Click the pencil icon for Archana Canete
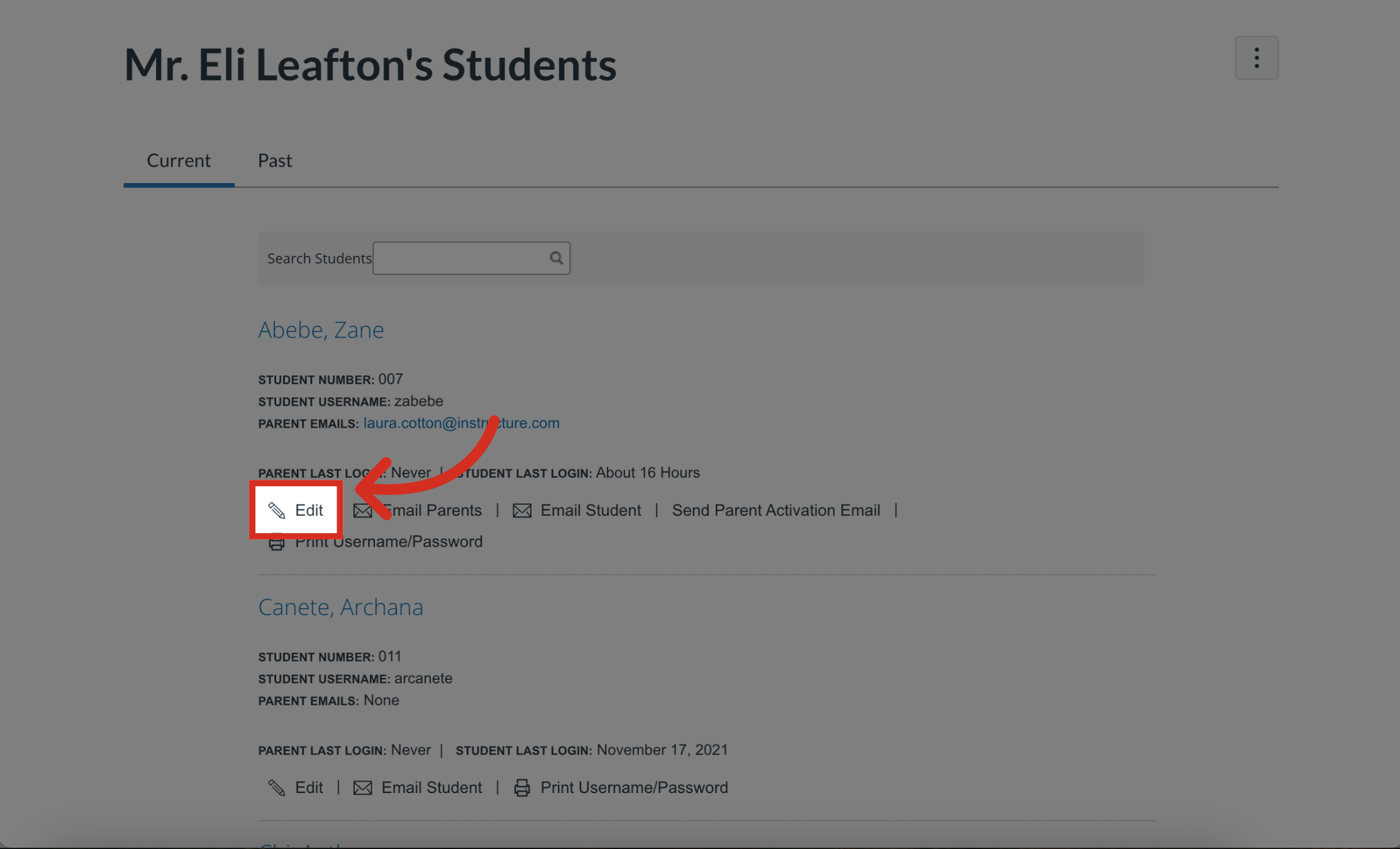The height and width of the screenshot is (849, 1400). tap(277, 787)
